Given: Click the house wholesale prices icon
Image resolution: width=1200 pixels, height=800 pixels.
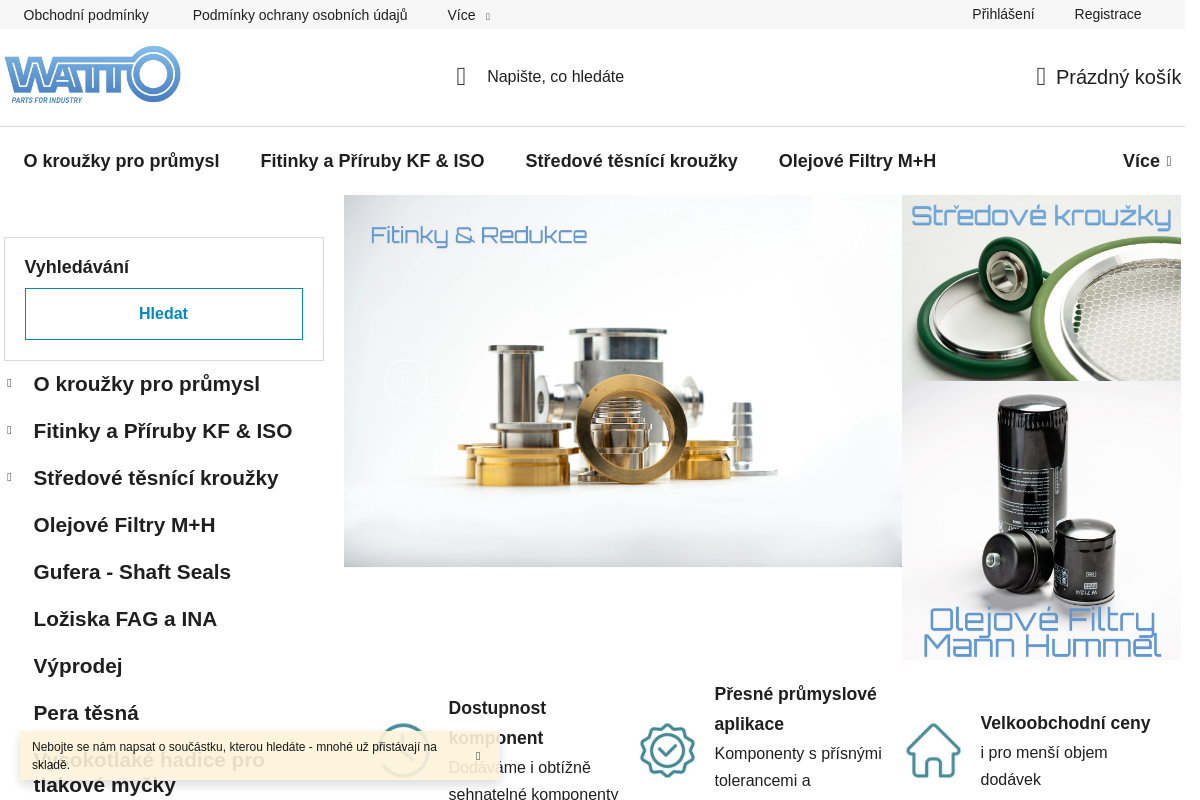Looking at the screenshot, I should [933, 750].
